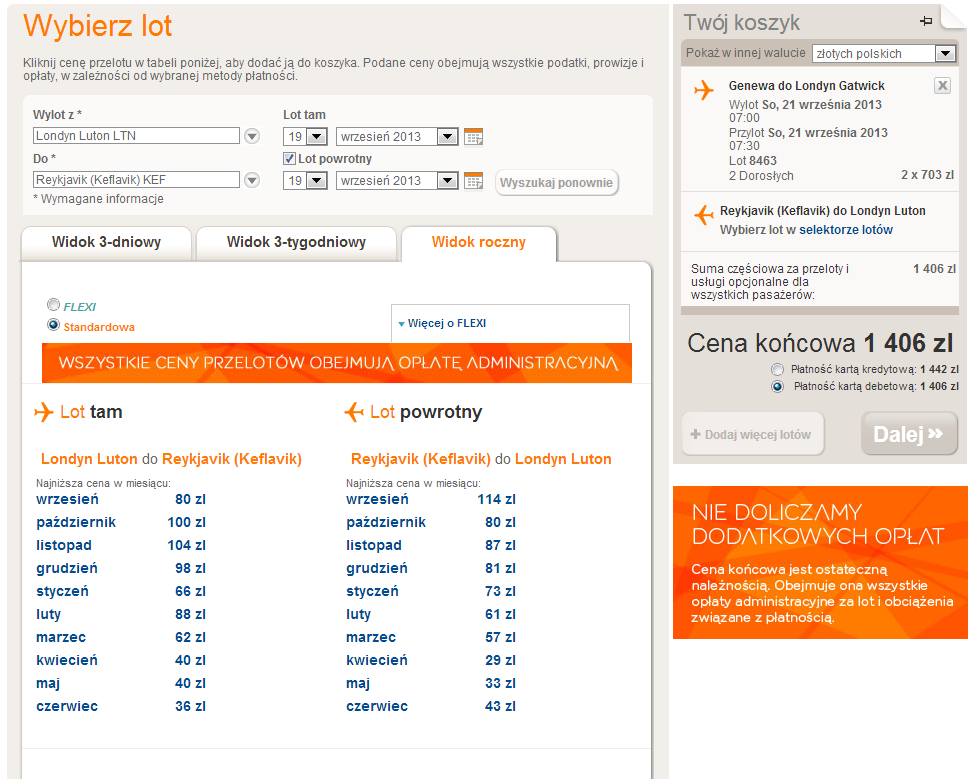
Task: Click the orange opłatę administracyjną banner
Action: [337, 363]
